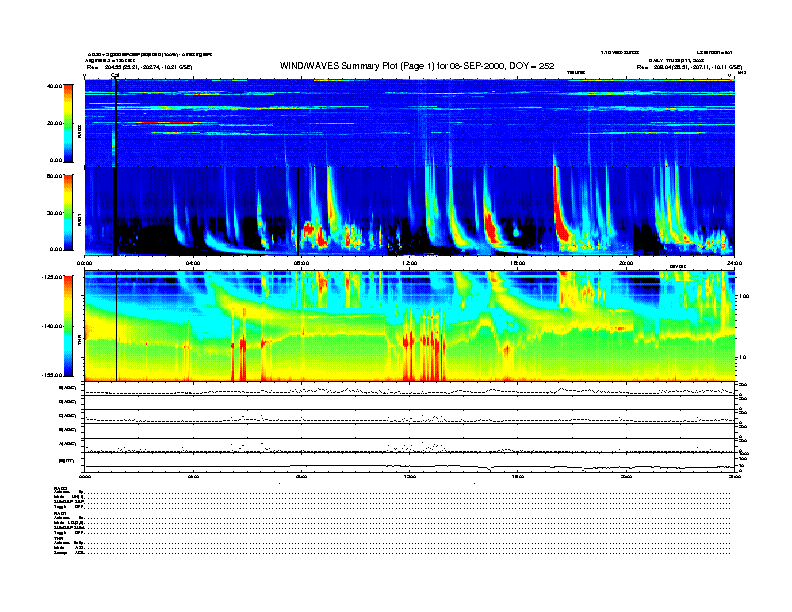Image resolution: width=792 pixels, height=612 pixels.
Task: Click the TNR spectrogram panel
Action: [x=410, y=326]
